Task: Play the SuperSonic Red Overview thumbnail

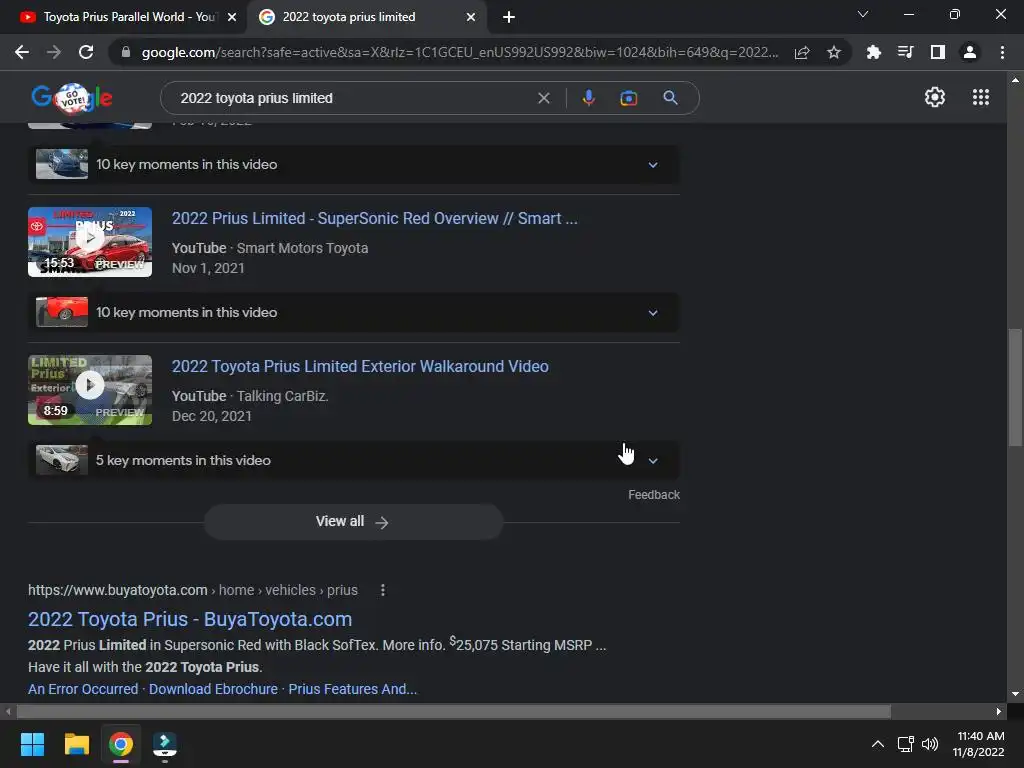Action: coord(90,242)
